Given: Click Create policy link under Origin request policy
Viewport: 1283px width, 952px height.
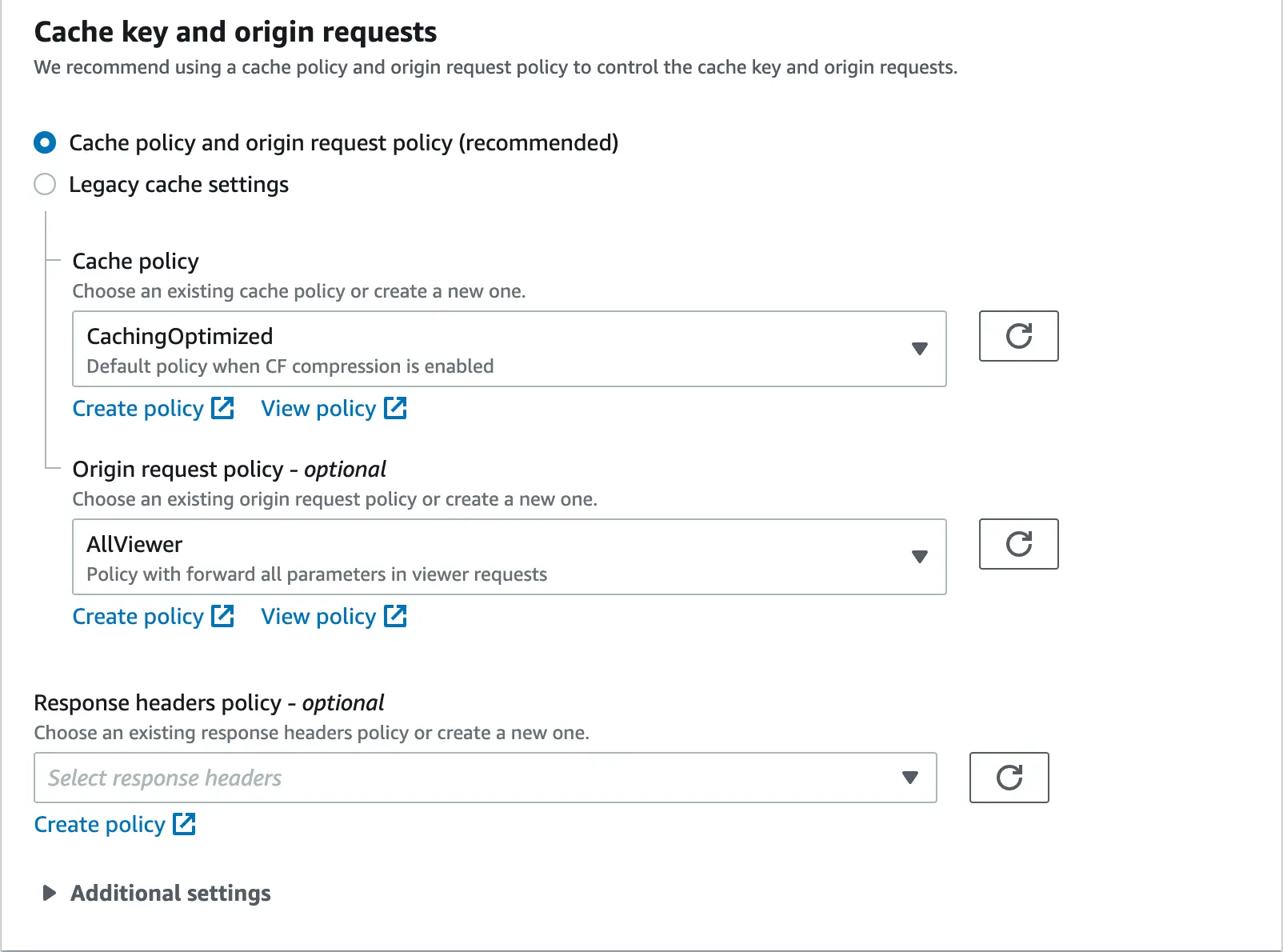Looking at the screenshot, I should [138, 616].
